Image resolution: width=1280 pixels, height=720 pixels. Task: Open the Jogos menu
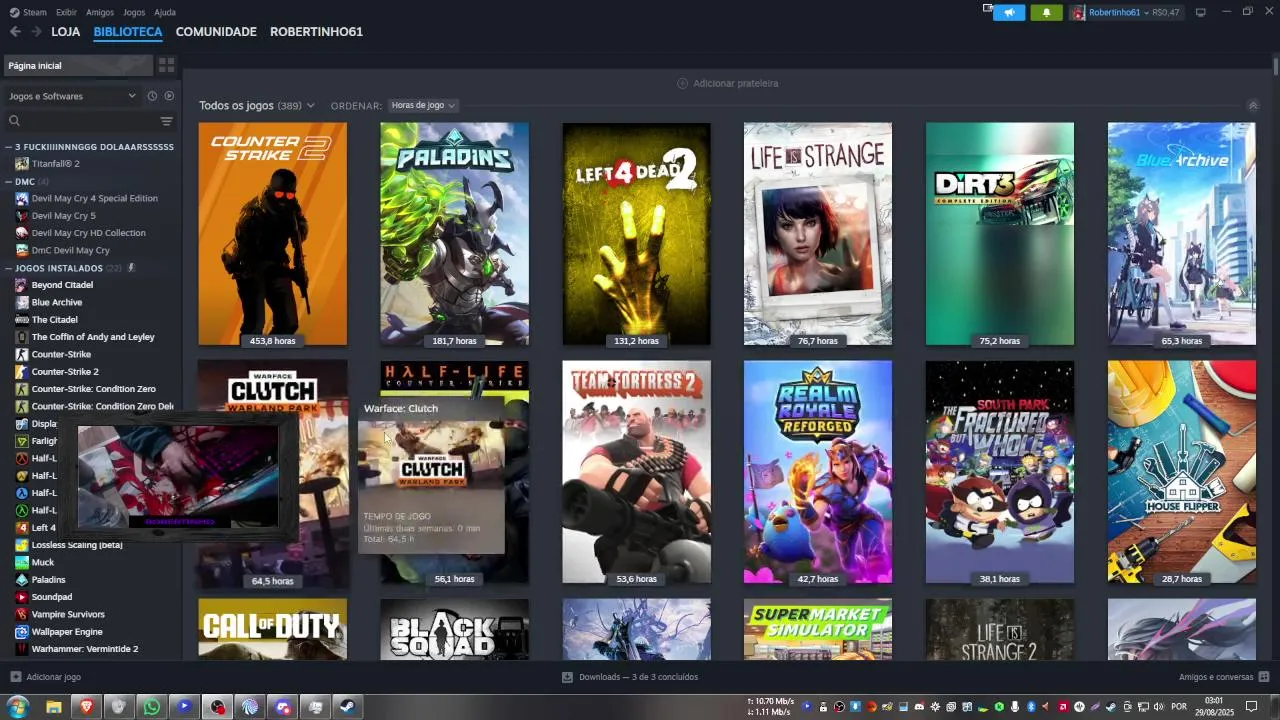click(x=134, y=12)
